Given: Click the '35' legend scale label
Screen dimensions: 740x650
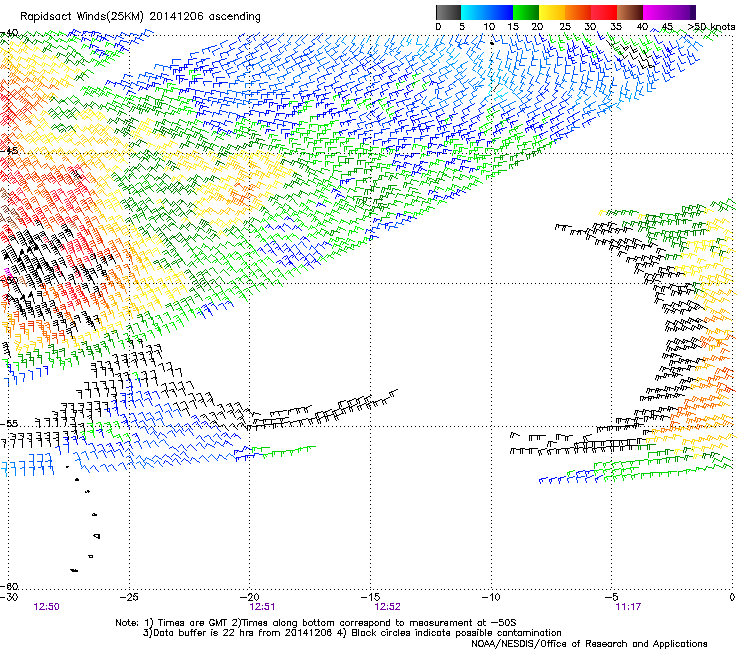Looking at the screenshot, I should click(x=616, y=26).
